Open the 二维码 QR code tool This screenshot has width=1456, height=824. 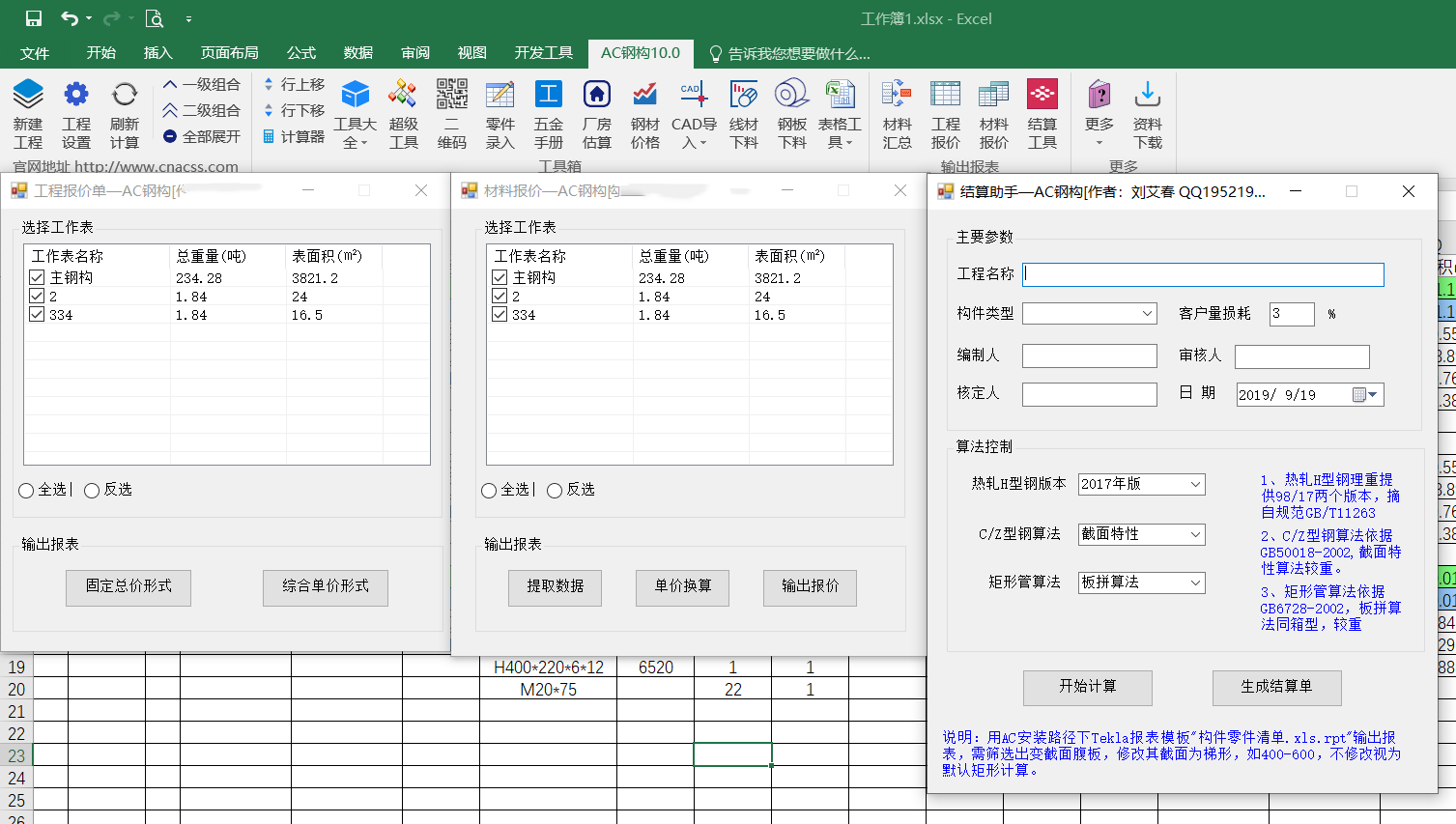click(x=452, y=114)
